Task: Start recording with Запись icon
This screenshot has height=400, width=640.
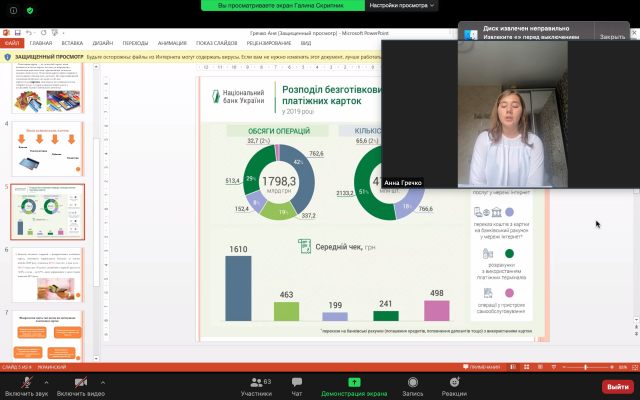Action: [x=412, y=385]
